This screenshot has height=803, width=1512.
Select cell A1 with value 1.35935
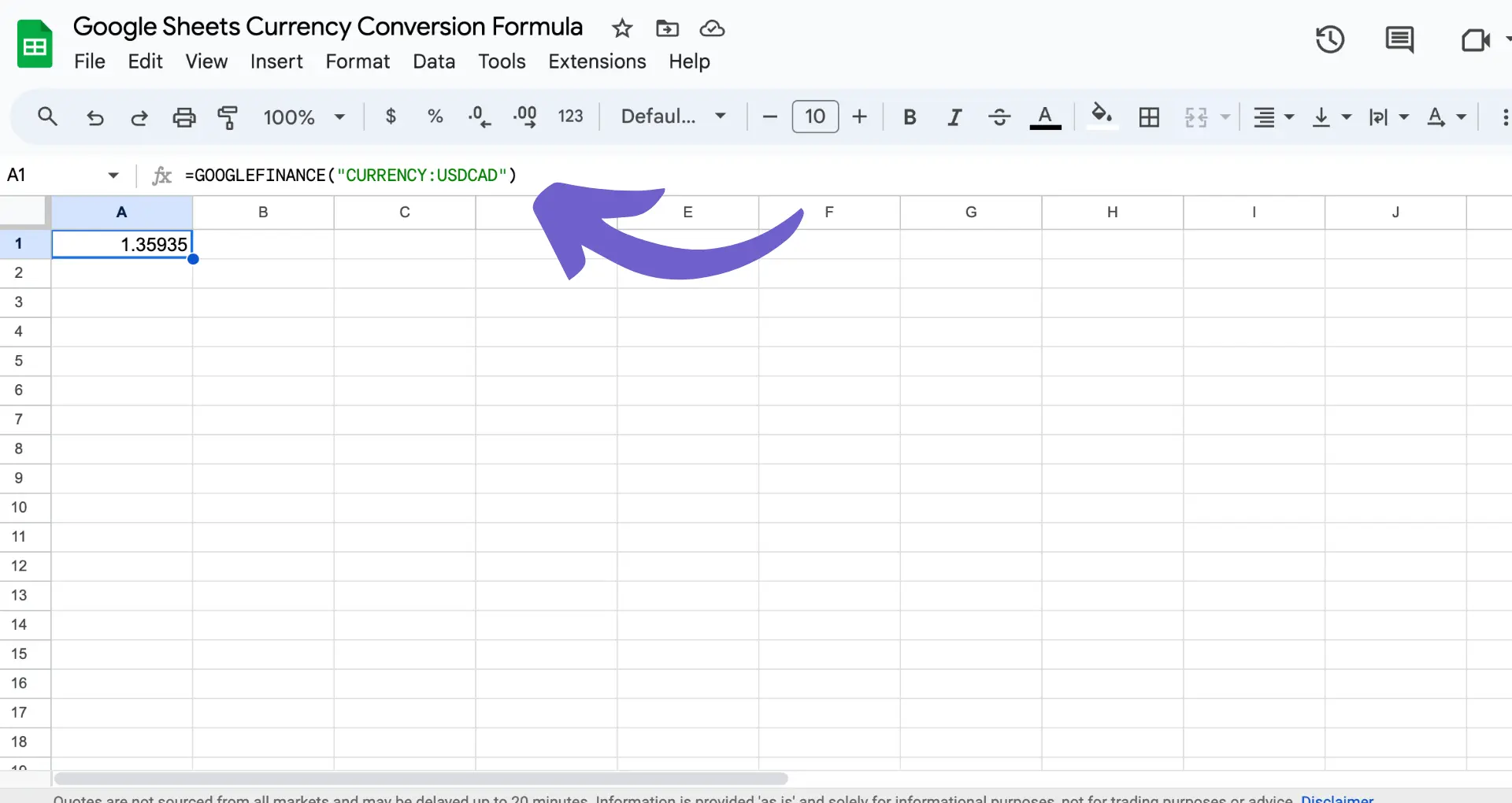[x=122, y=244]
